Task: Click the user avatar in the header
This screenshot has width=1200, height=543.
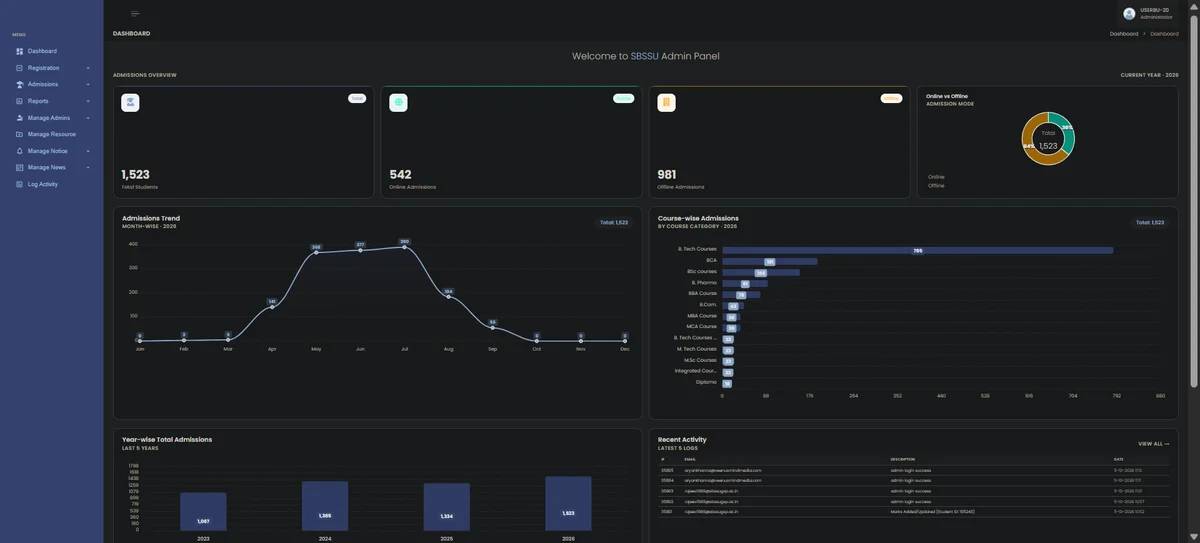Action: click(1129, 14)
